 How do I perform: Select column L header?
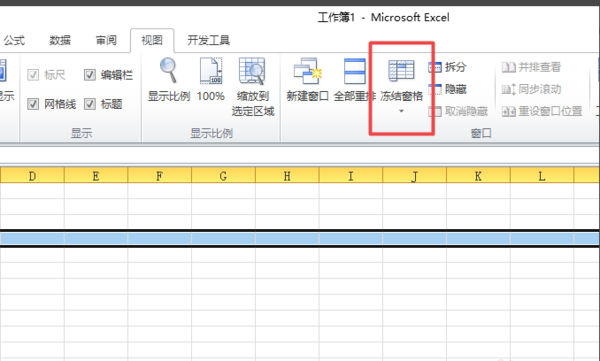tap(542, 175)
